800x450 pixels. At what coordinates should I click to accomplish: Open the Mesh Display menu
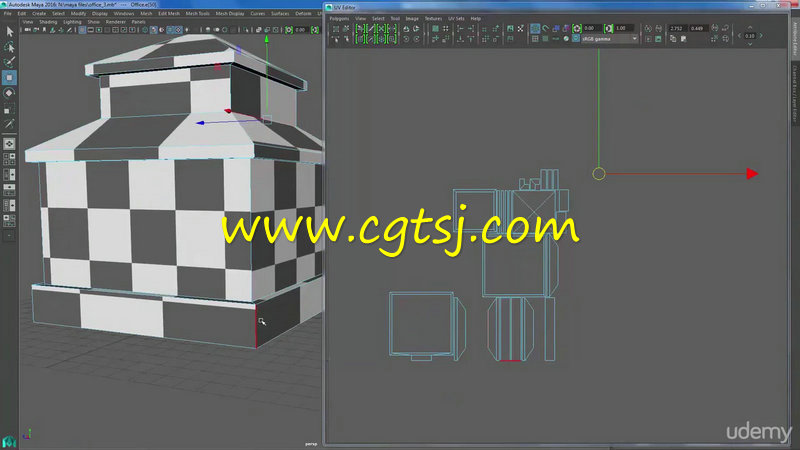coord(230,13)
